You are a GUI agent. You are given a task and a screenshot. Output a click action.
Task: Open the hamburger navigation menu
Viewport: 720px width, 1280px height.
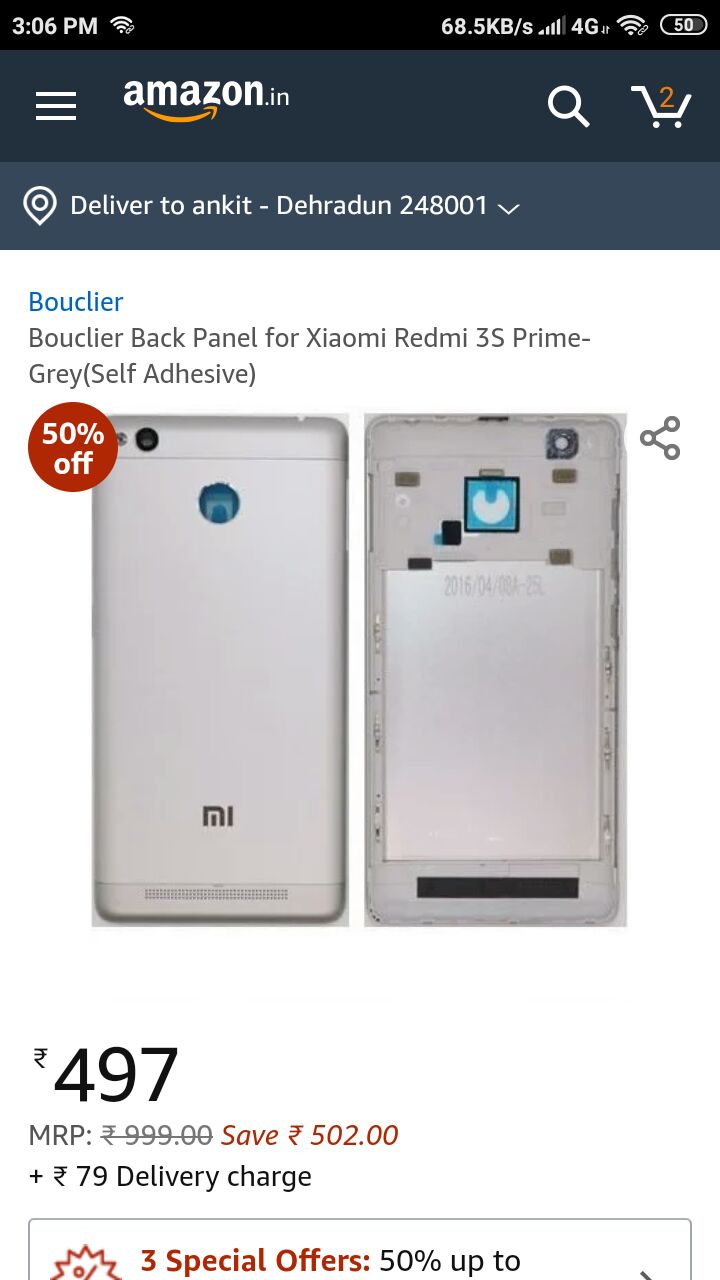(56, 105)
